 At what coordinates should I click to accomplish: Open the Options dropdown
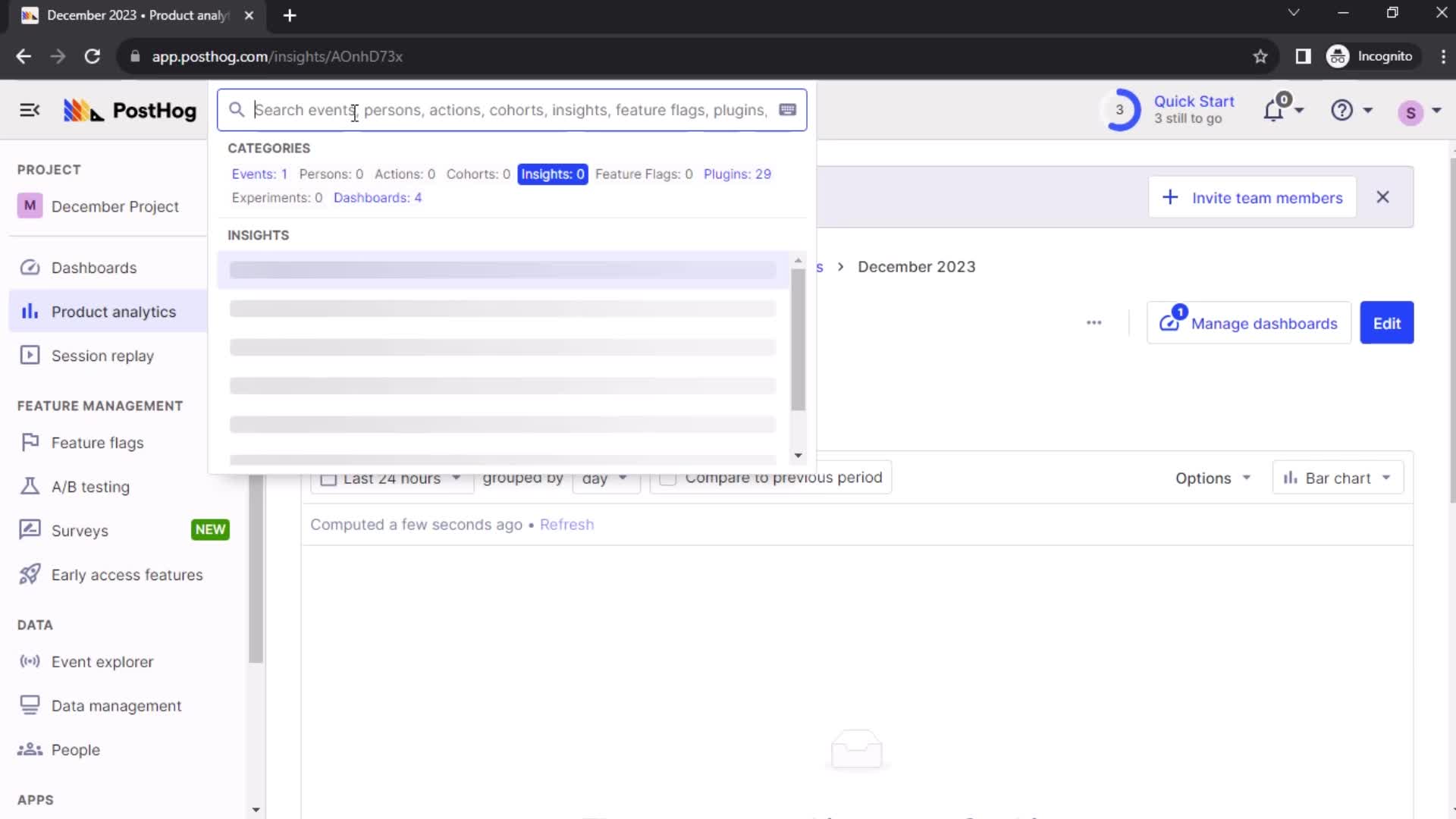tap(1212, 479)
